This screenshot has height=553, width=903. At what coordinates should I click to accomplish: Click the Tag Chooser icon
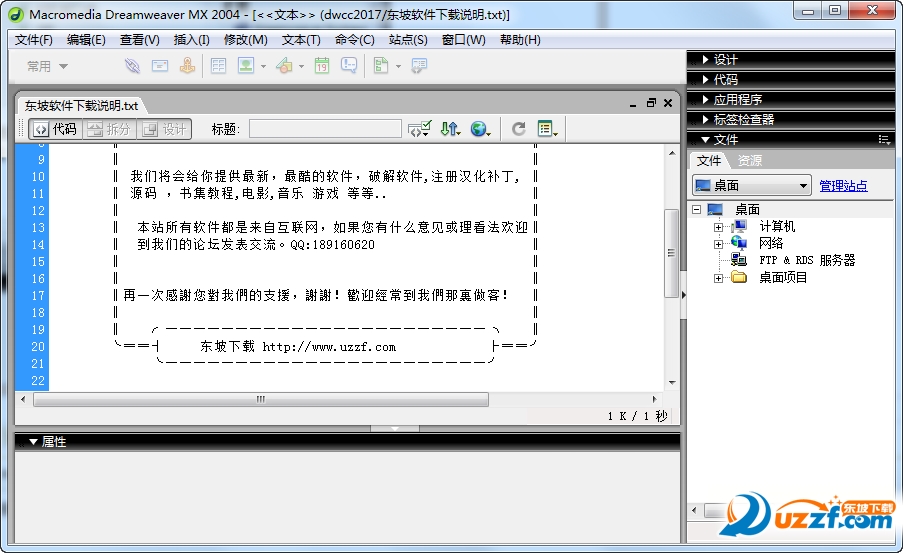[419, 66]
